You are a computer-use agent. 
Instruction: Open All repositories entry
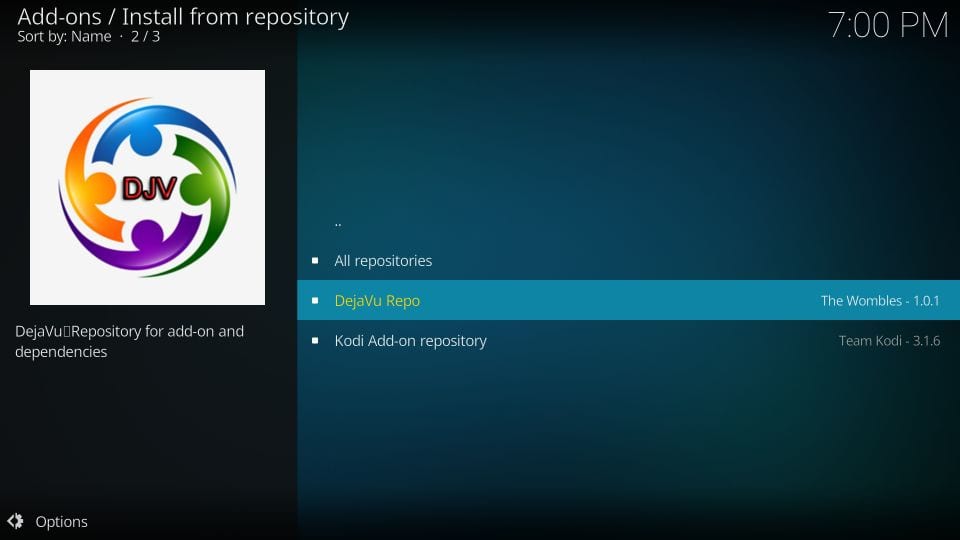pos(628,261)
